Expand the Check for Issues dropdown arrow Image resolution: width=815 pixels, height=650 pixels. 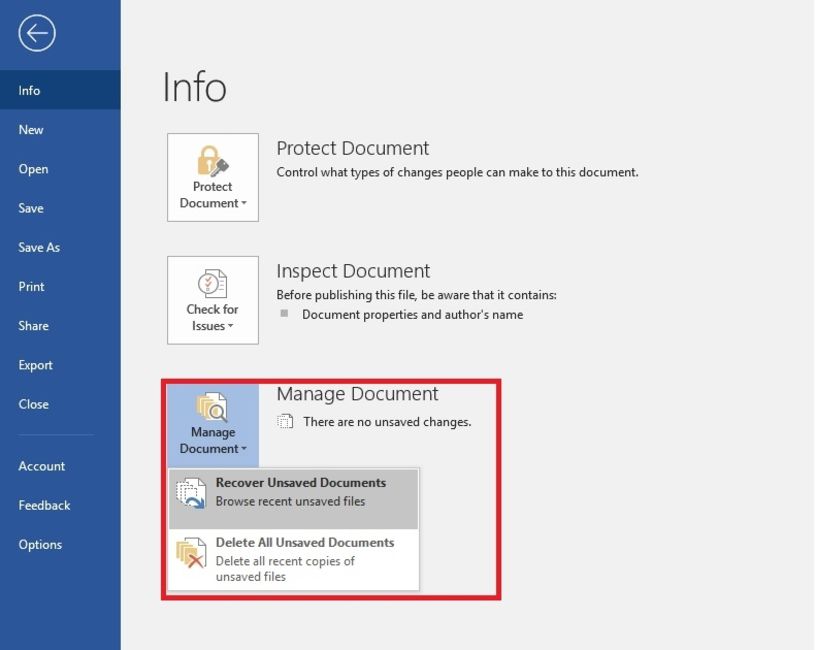pos(230,326)
